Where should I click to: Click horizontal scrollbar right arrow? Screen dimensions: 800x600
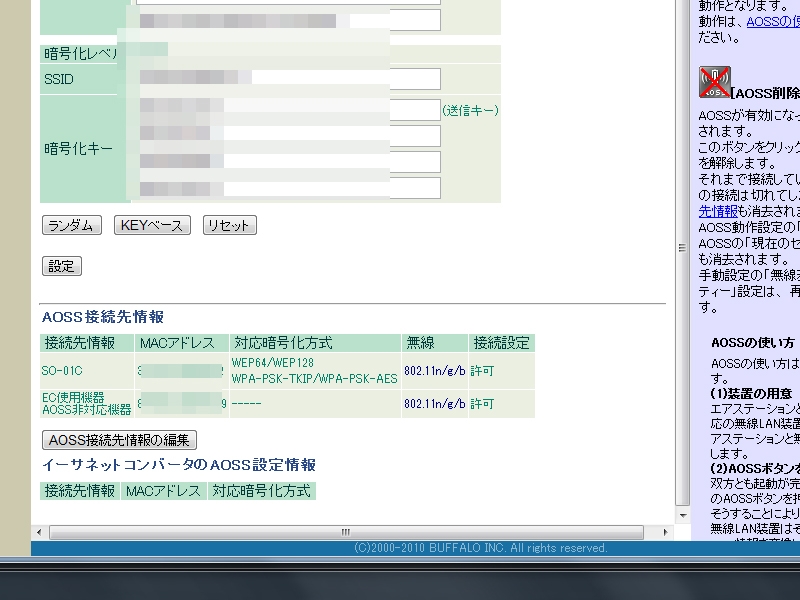pos(665,532)
